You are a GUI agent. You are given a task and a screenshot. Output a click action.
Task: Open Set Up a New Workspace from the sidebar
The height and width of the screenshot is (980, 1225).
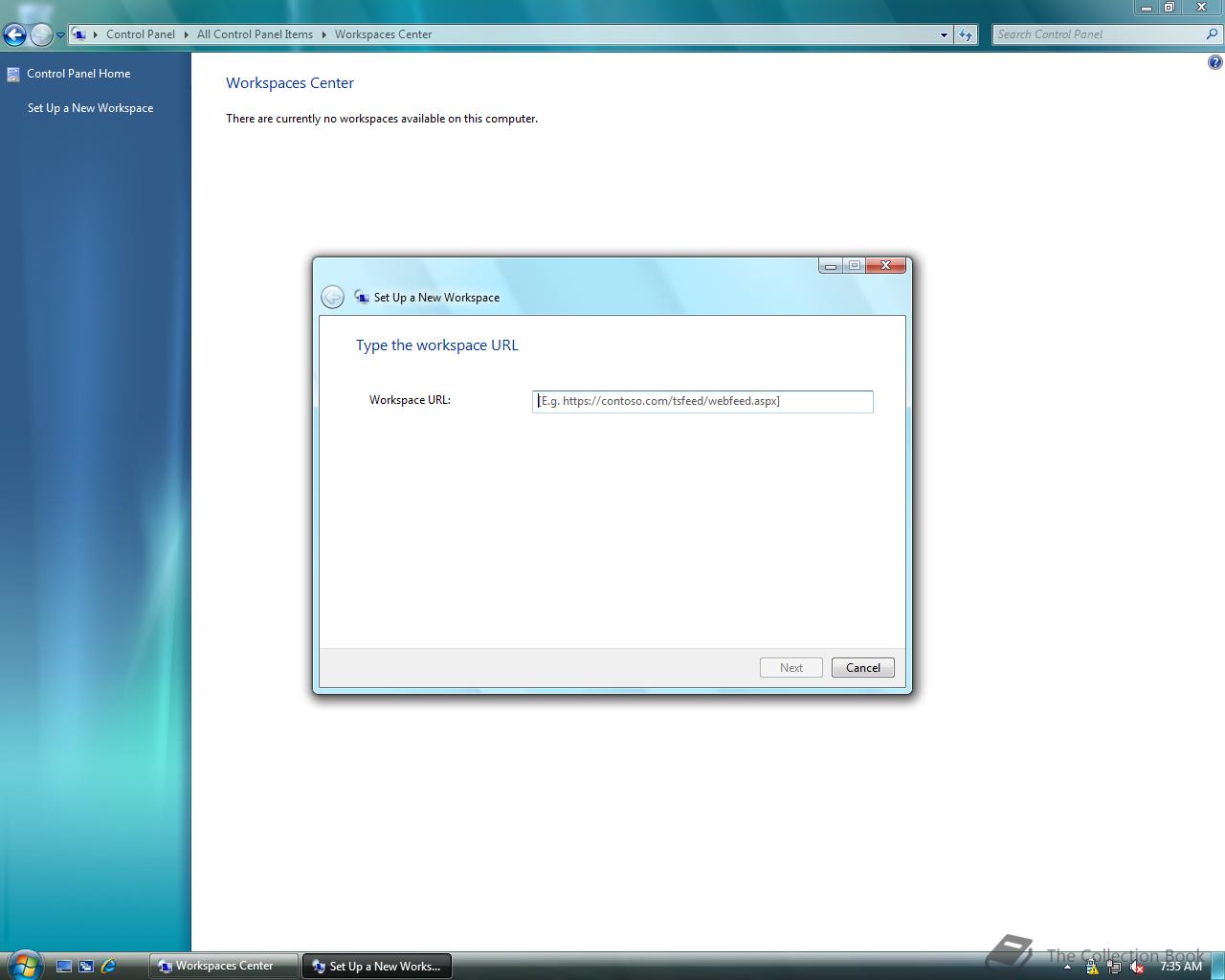coord(90,108)
